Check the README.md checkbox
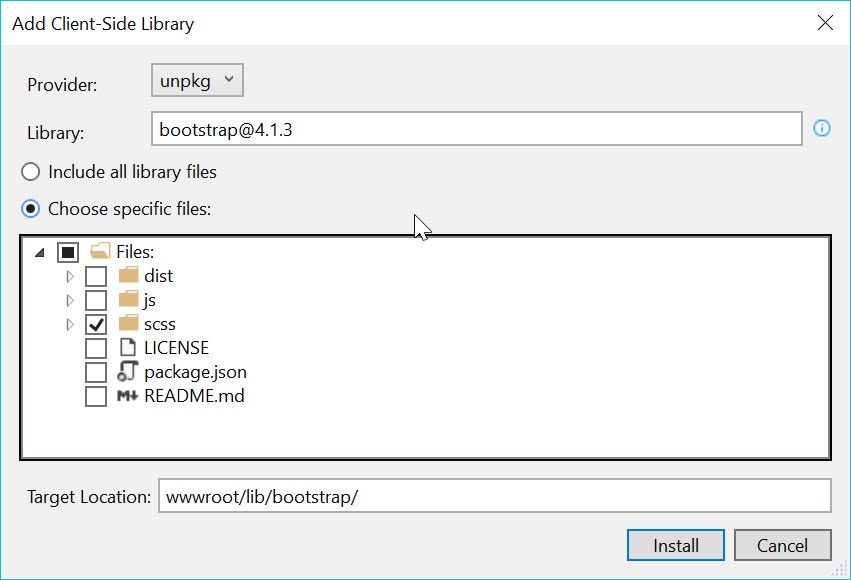851x580 pixels. click(x=96, y=396)
